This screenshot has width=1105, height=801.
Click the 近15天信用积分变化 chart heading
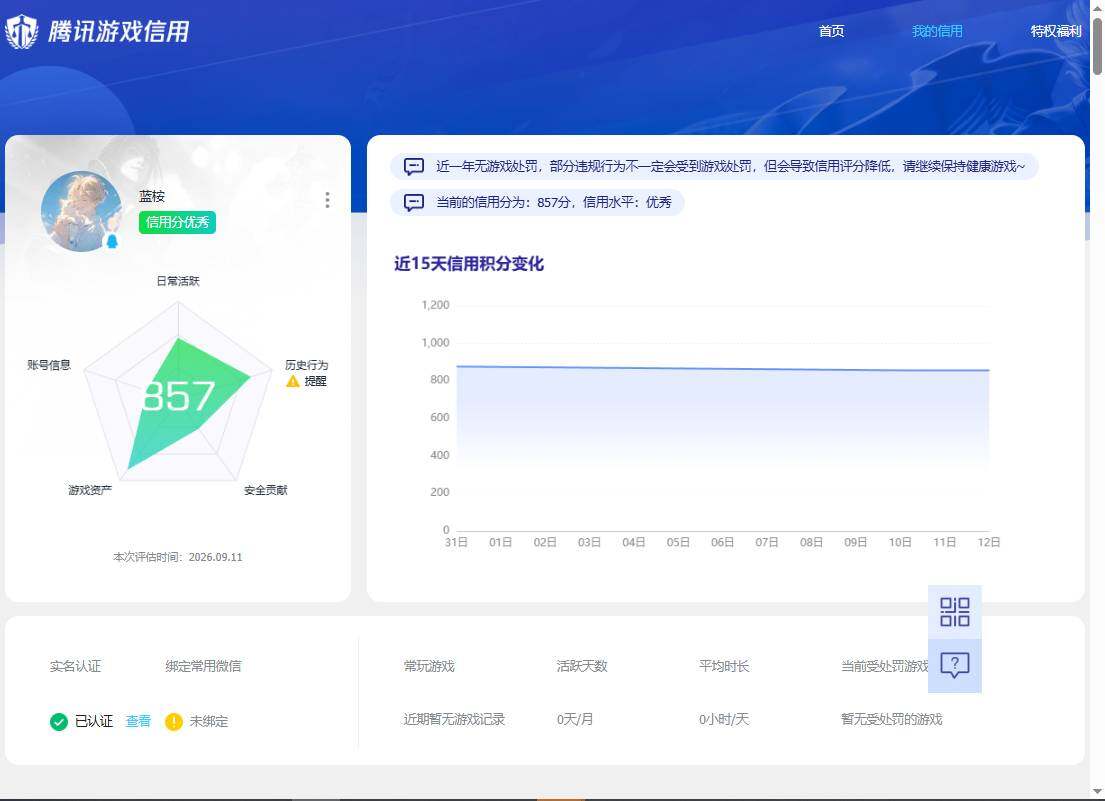(x=469, y=264)
